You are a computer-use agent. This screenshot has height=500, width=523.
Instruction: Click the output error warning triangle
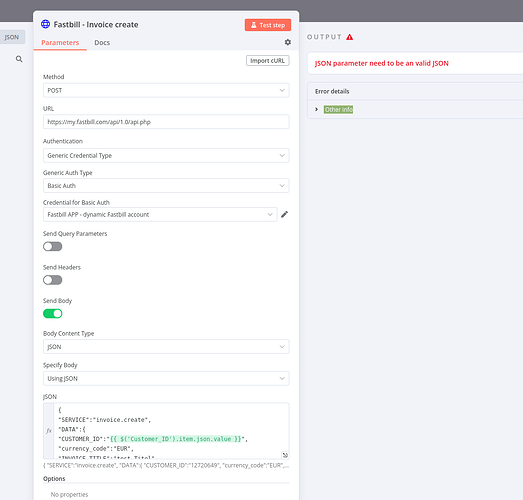(x=349, y=37)
